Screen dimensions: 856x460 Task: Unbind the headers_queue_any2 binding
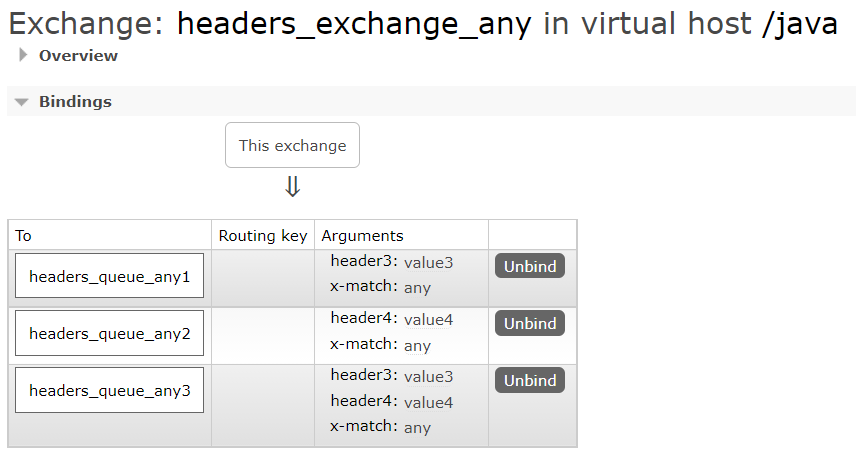[x=529, y=323]
